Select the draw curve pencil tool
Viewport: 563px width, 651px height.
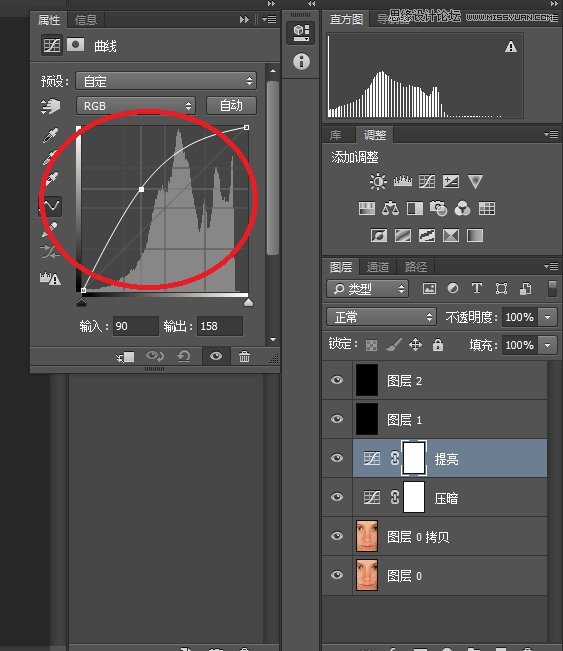(x=51, y=229)
